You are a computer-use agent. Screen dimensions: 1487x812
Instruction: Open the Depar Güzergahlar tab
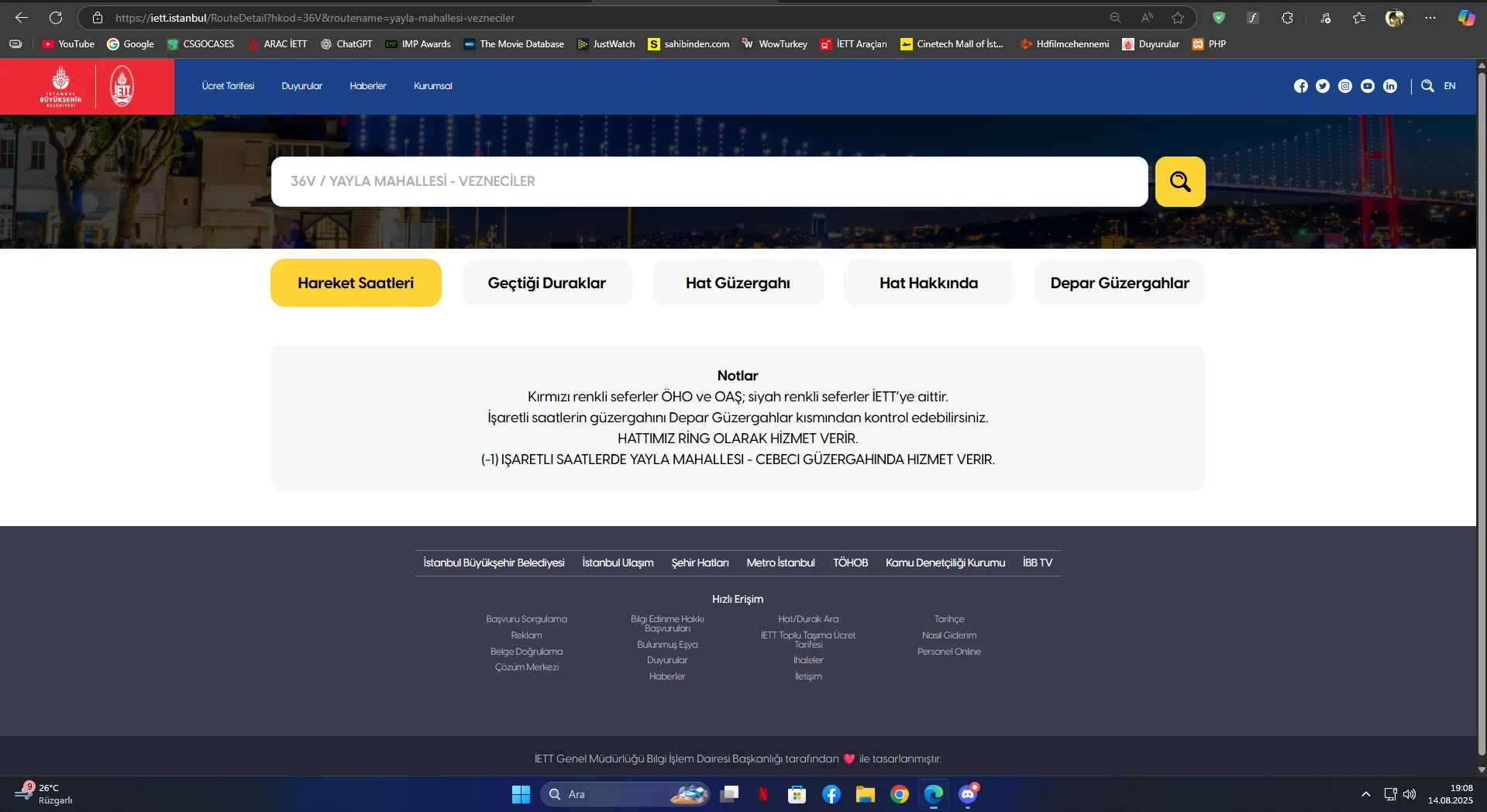tap(1119, 283)
